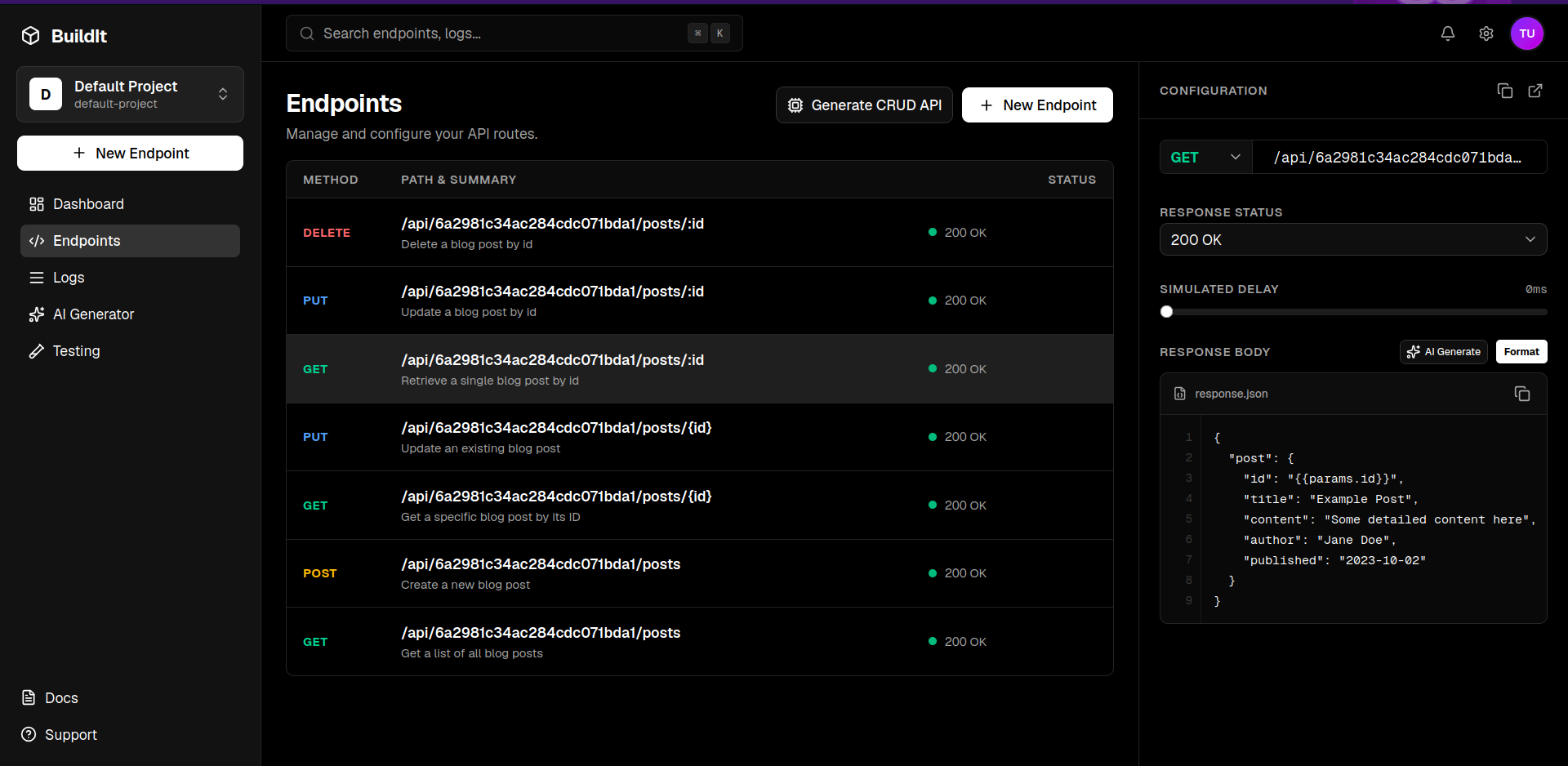Select 'Get a list of all blog posts' row

tap(700, 642)
